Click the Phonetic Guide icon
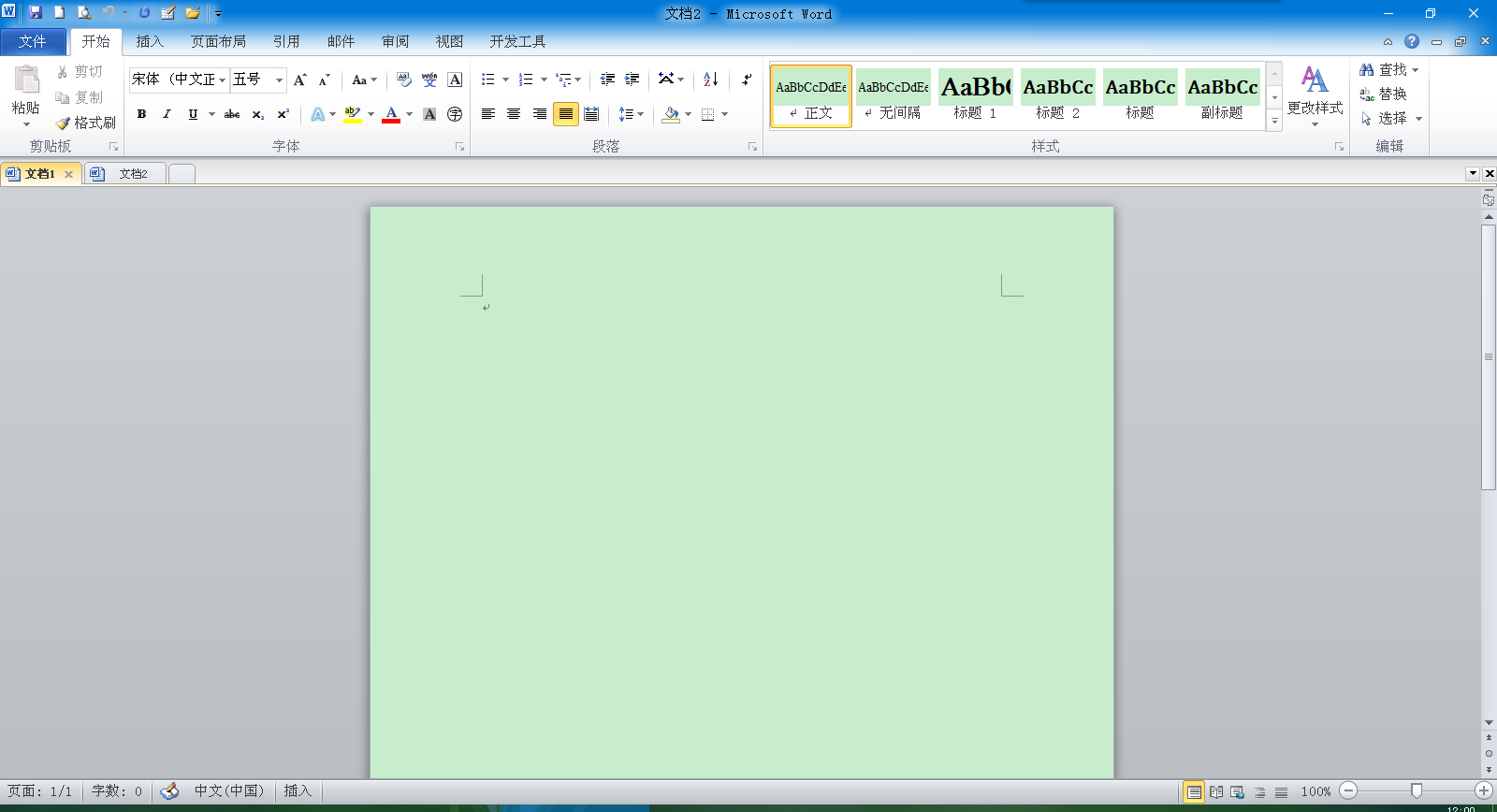Screen dimensions: 1497x812 429,80
